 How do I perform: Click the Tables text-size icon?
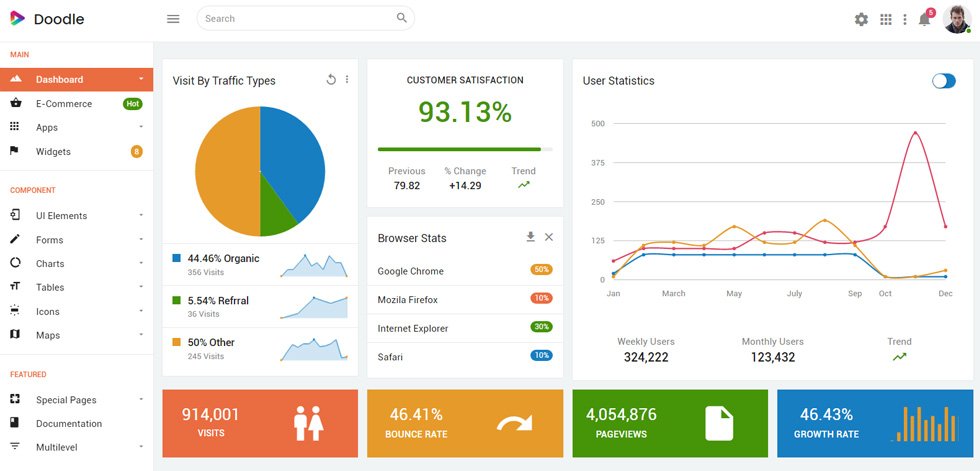click(15, 287)
